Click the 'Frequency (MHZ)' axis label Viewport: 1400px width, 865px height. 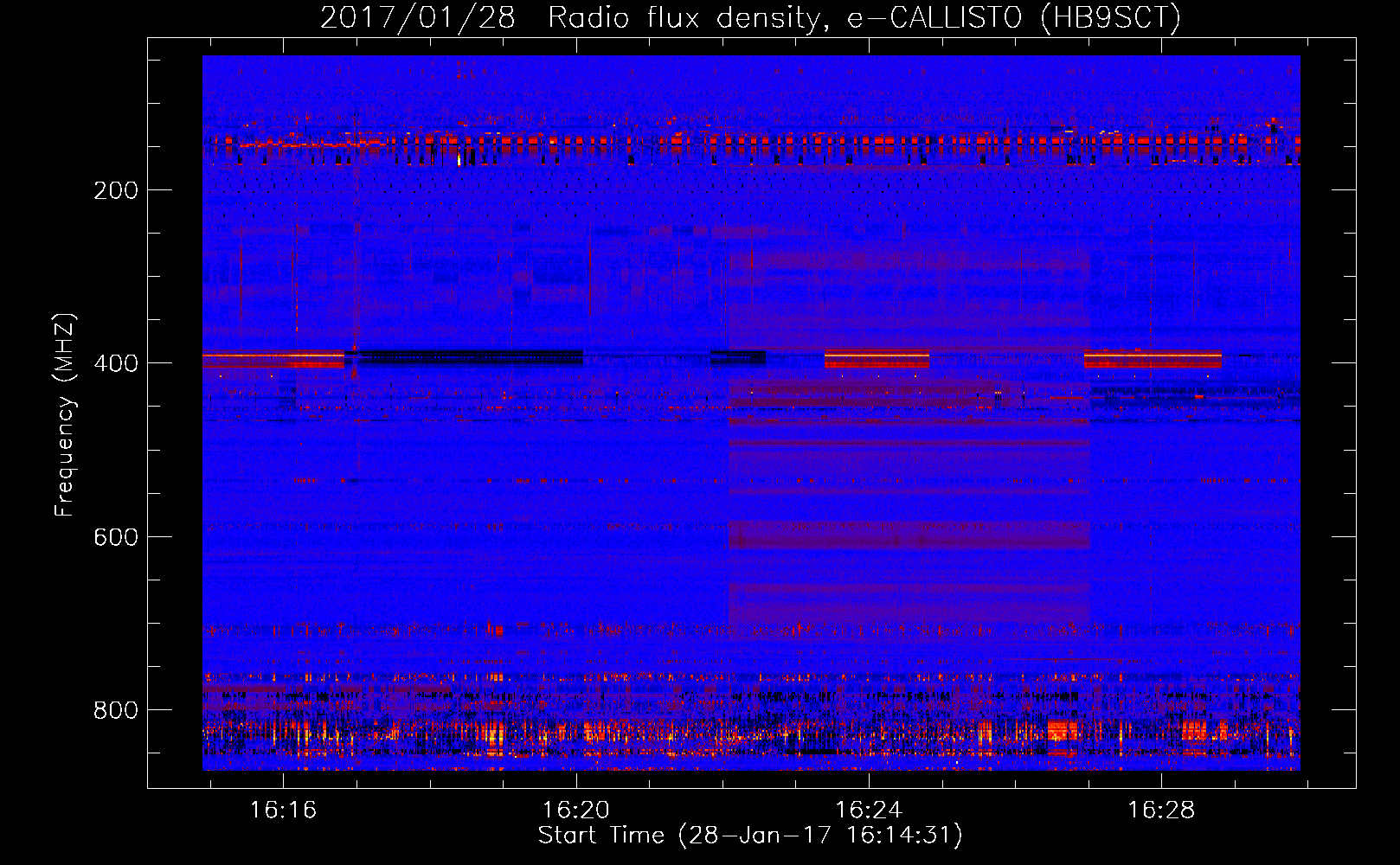pyautogui.click(x=65, y=414)
